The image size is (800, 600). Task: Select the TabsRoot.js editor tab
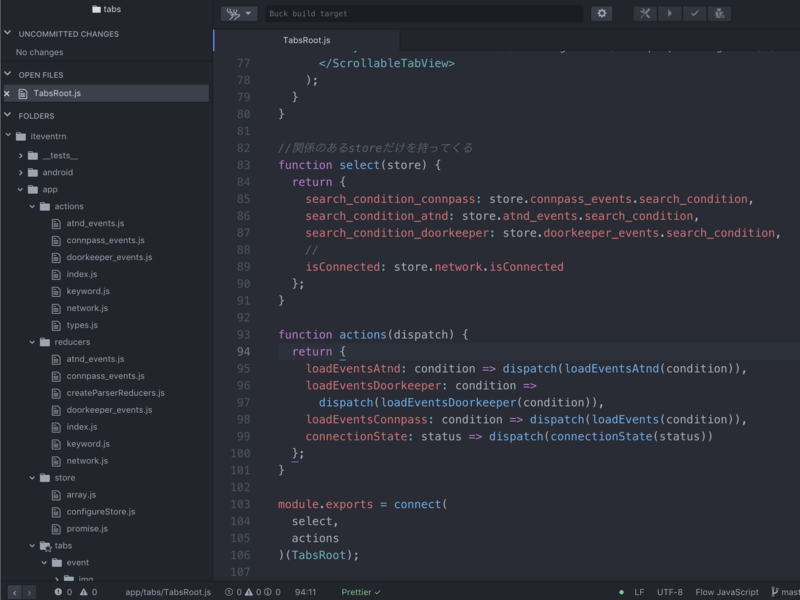point(306,41)
